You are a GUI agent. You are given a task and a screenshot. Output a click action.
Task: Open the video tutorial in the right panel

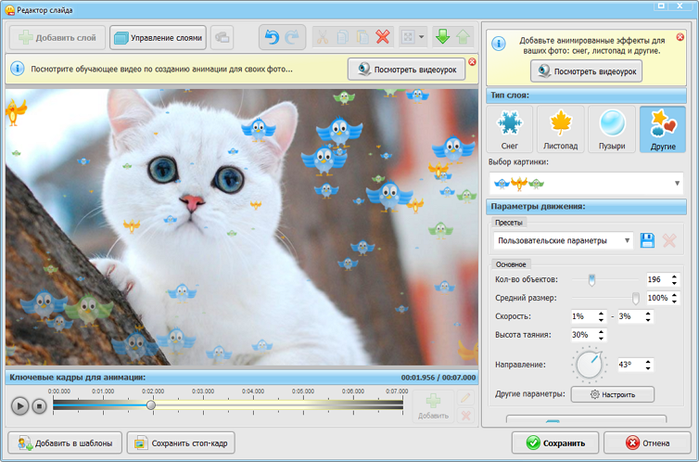pyautogui.click(x=586, y=71)
